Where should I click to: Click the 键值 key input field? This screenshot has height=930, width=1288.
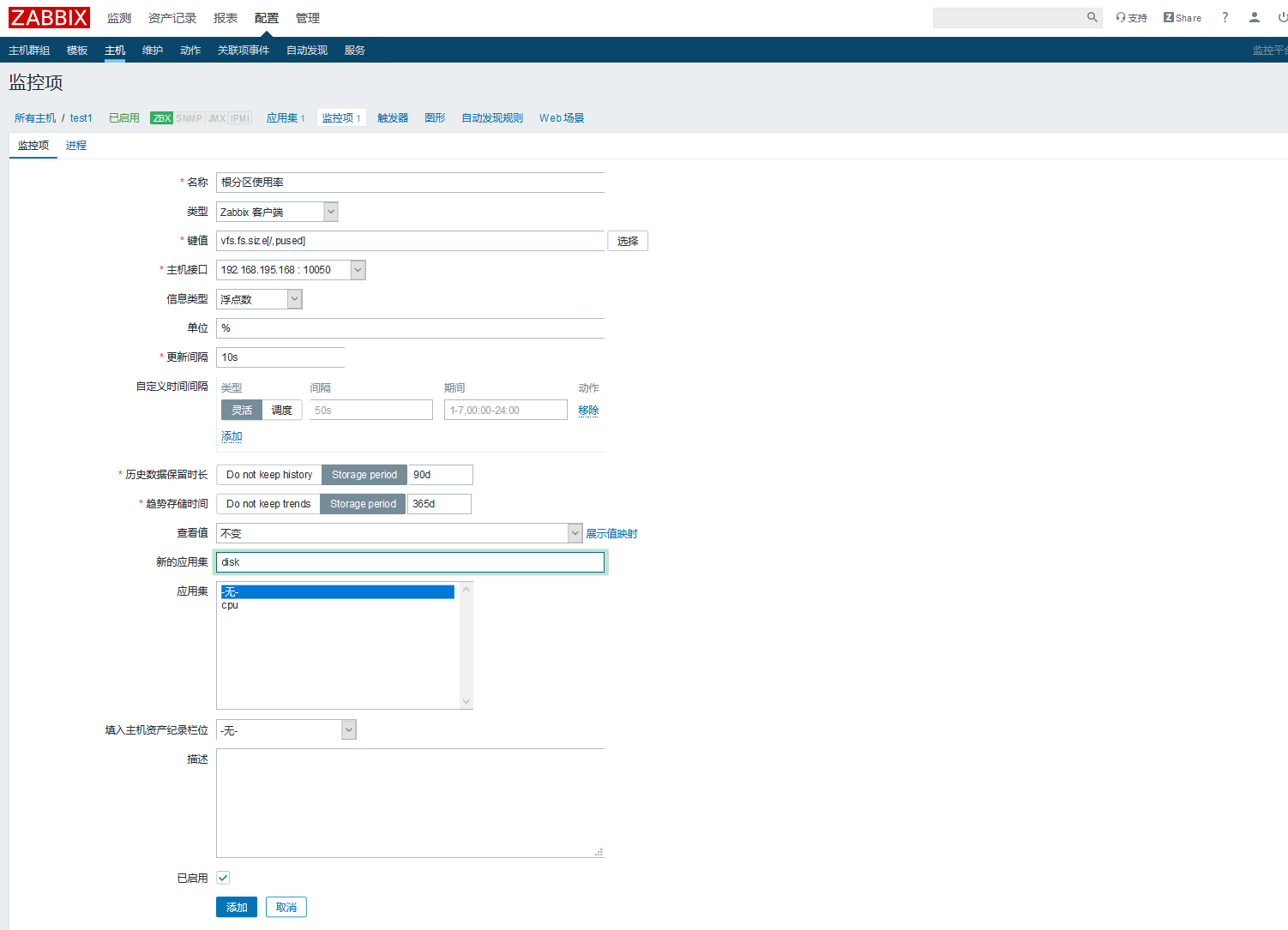[x=410, y=241]
